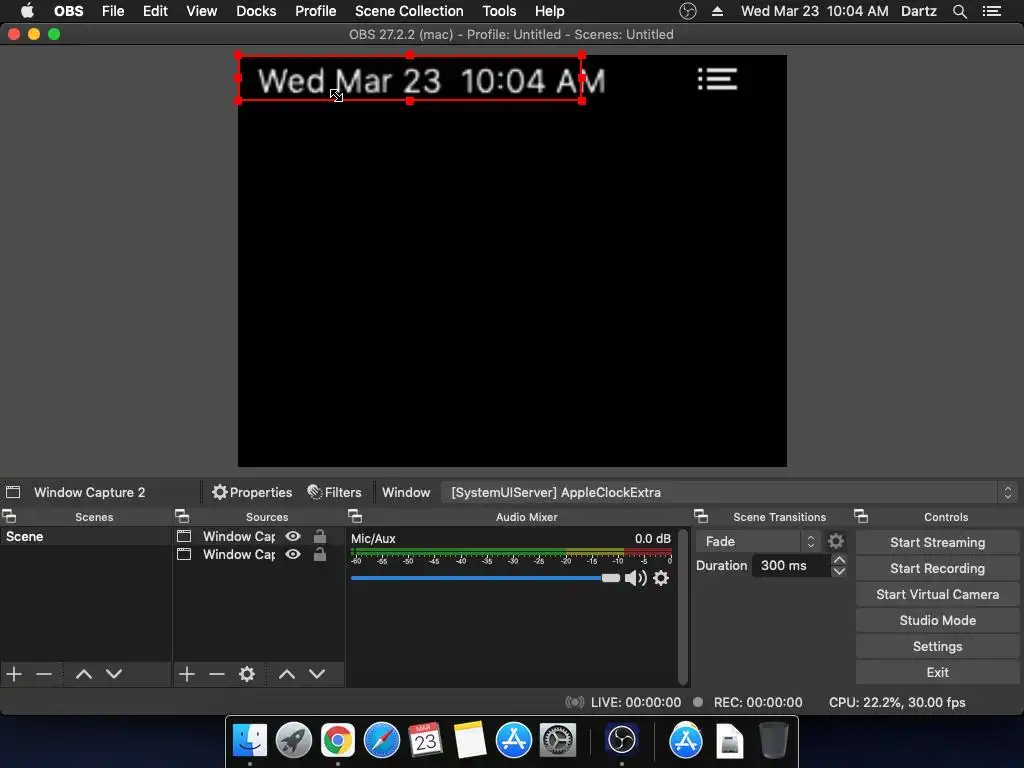Move scene up in Scenes list
The height and width of the screenshot is (768, 1024).
point(84,674)
